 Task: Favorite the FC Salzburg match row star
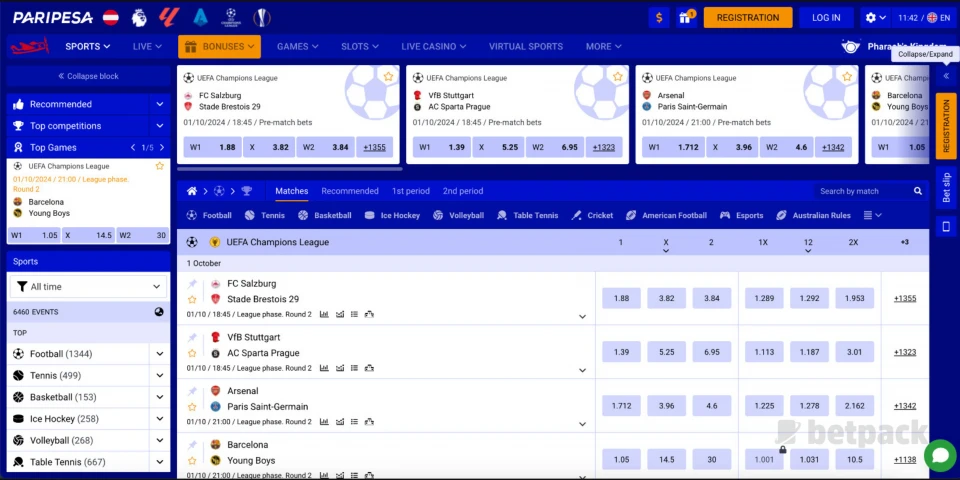tap(192, 299)
